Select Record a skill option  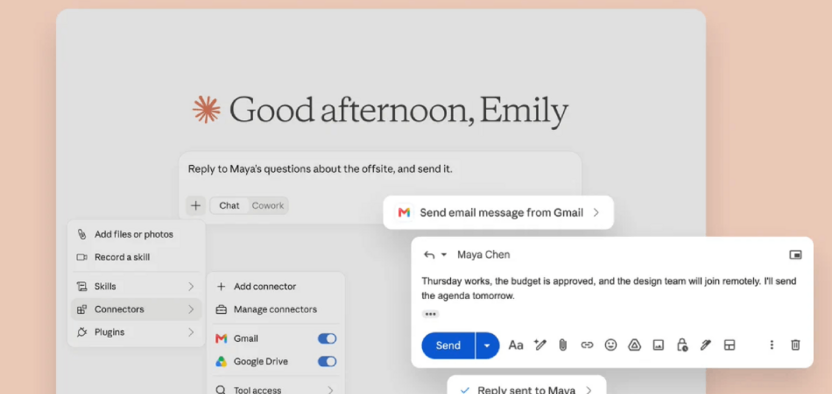[136, 257]
